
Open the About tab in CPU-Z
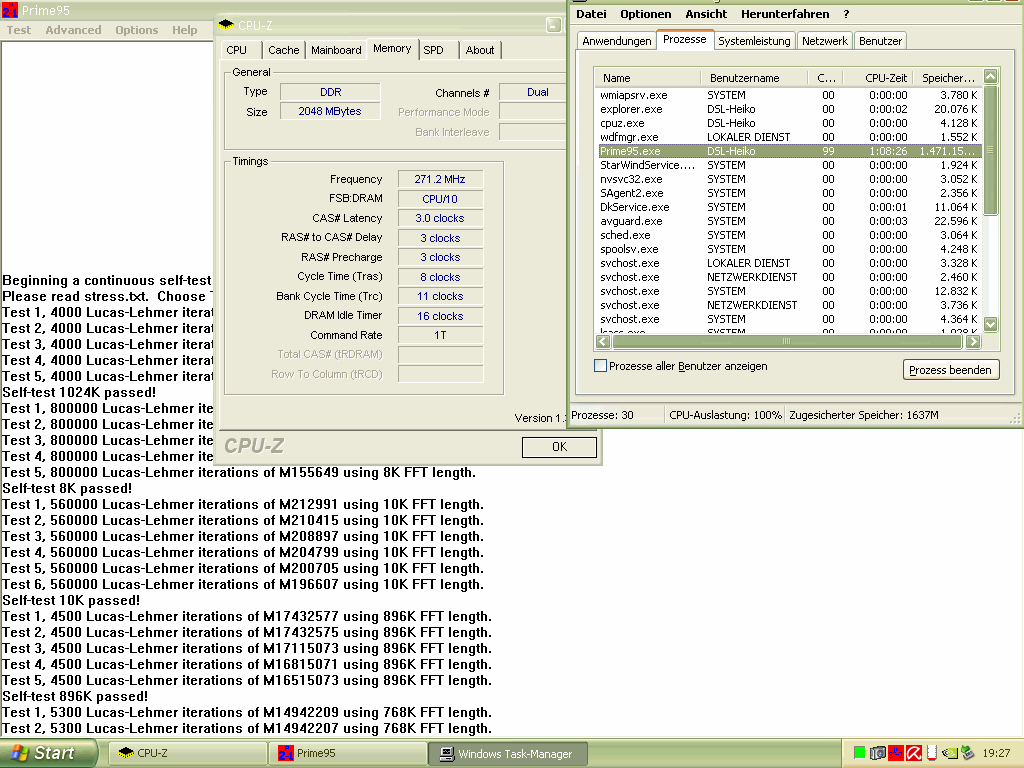479,50
